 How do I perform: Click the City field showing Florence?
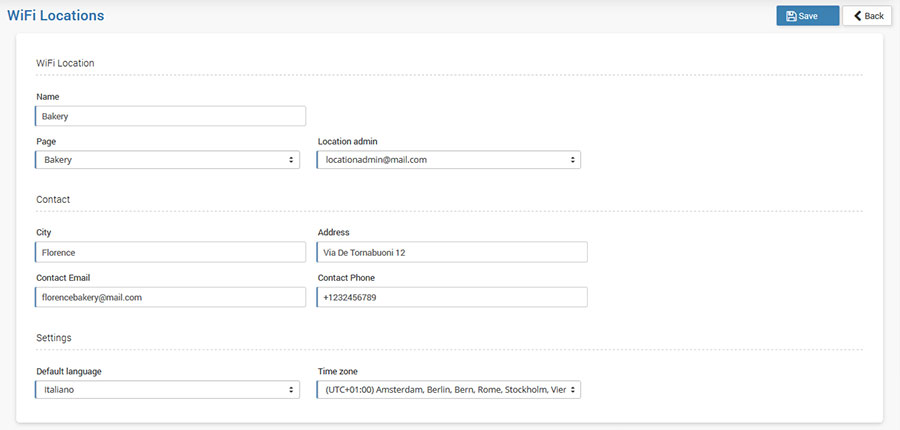[170, 253]
